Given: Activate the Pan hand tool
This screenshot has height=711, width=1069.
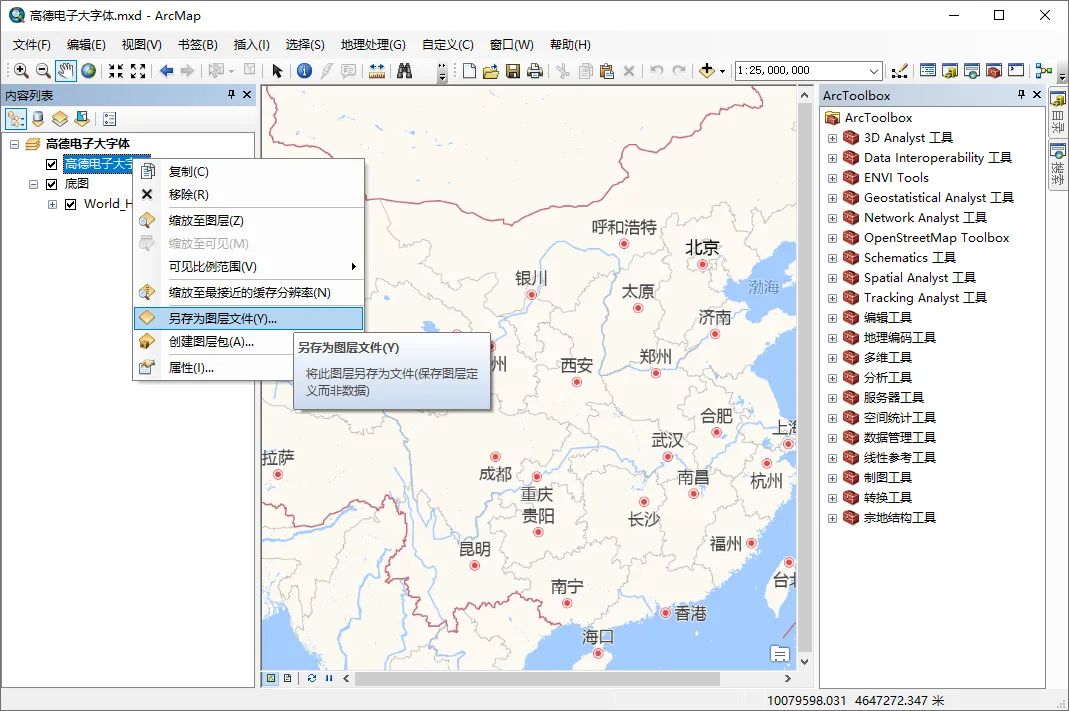Looking at the screenshot, I should (65, 70).
